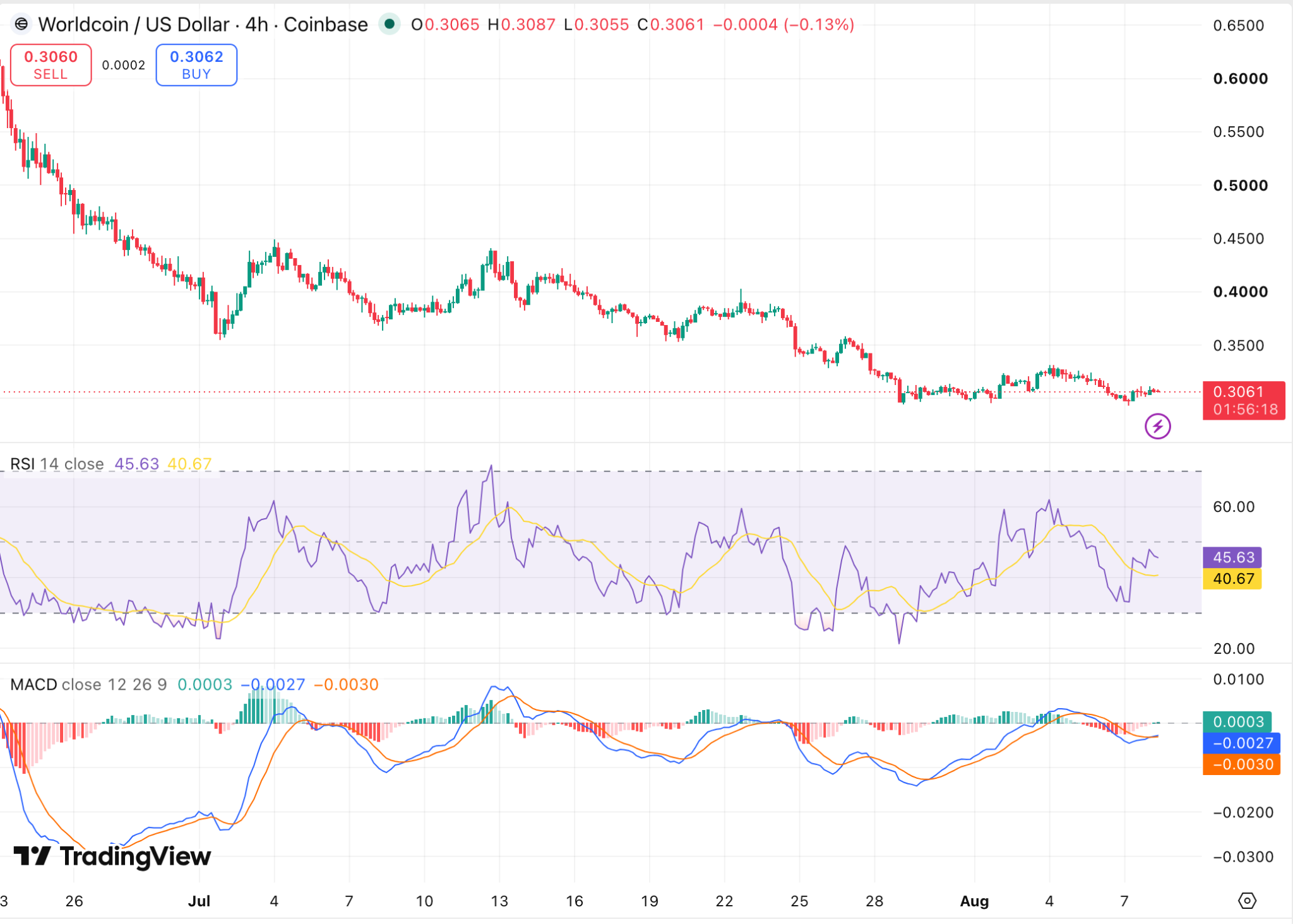Screen dimensions: 1293x924
Task: Click the 26 date label on time axis
Action: point(74,901)
